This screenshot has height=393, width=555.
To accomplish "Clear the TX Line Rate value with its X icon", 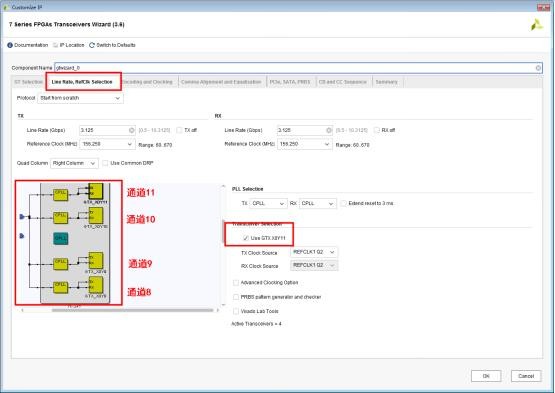I will [131, 130].
